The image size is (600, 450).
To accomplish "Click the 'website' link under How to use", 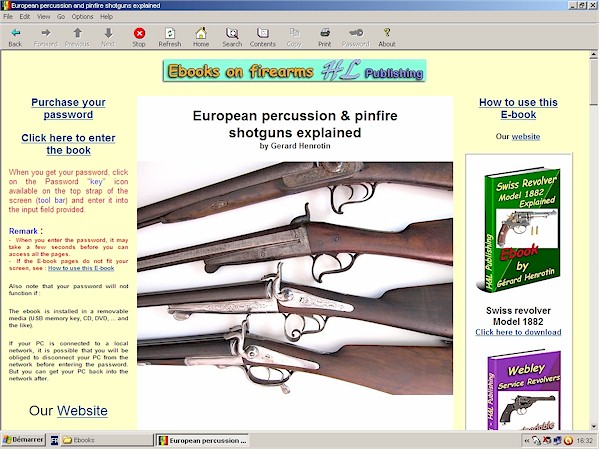I will [526, 137].
